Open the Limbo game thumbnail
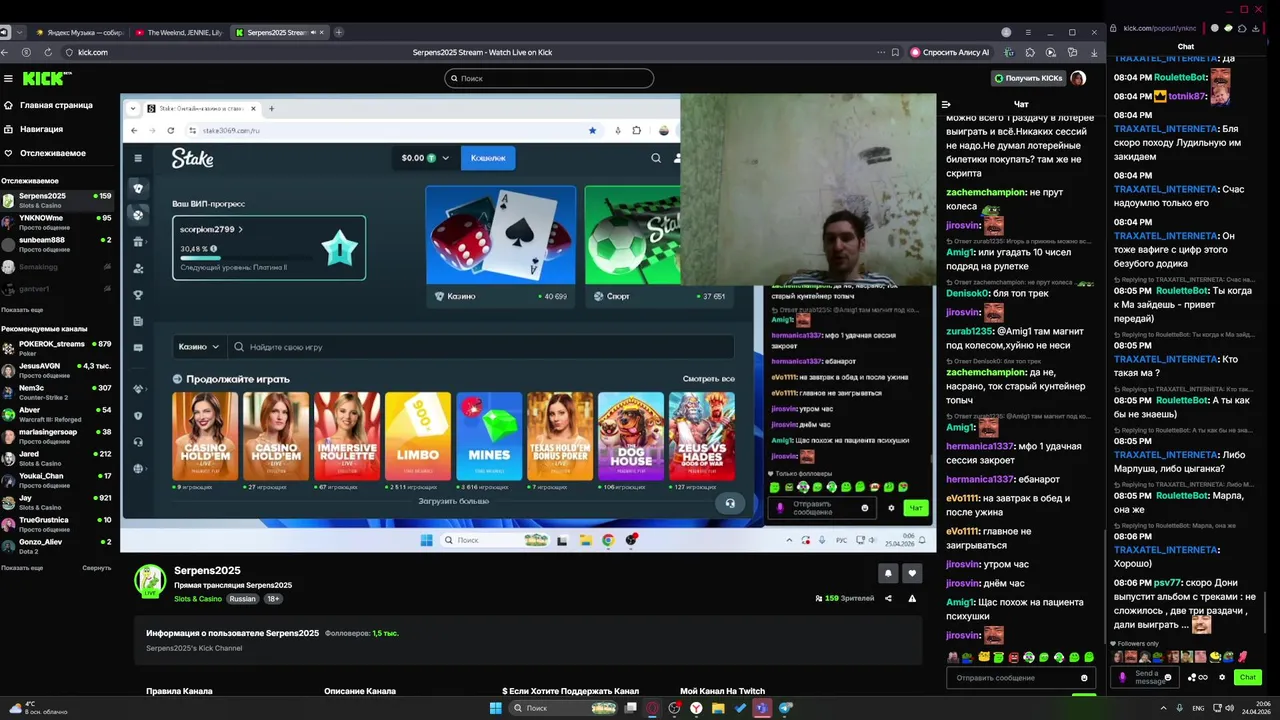Screen dimensions: 1280x720 coord(418,436)
